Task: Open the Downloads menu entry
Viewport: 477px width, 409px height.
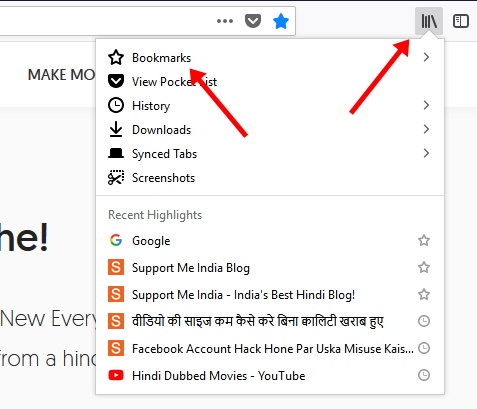Action: point(270,129)
